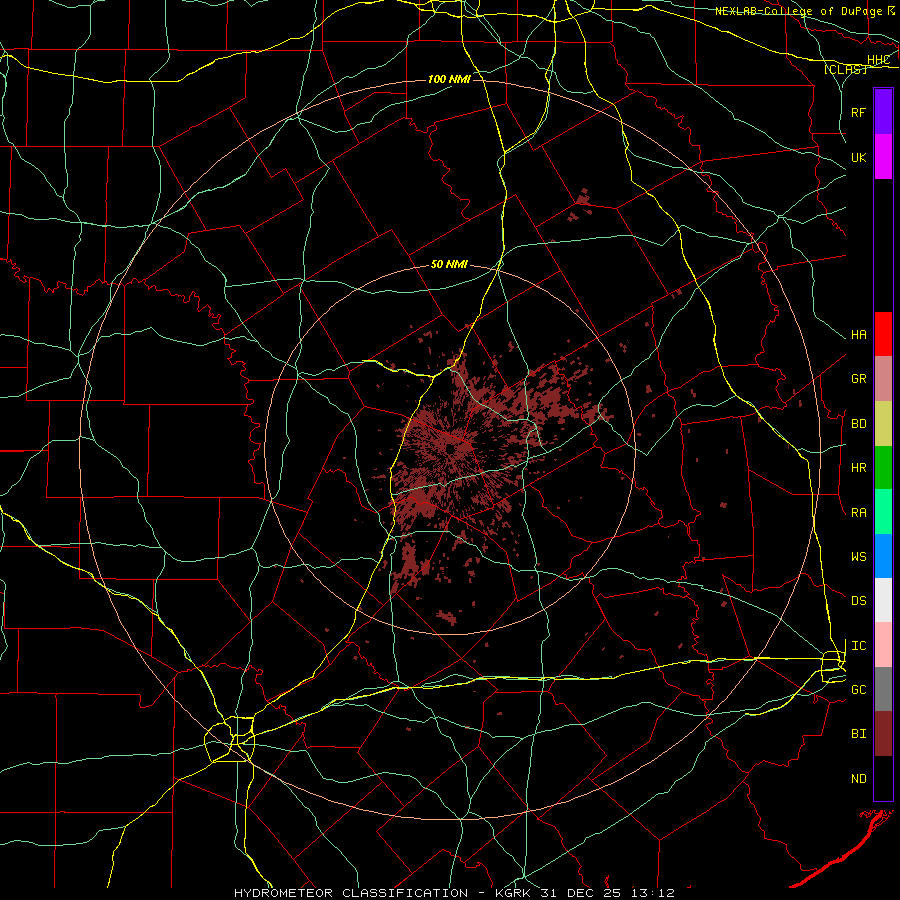Click the 13:12 timestamp
900x900 pixels.
pyautogui.click(x=651, y=893)
